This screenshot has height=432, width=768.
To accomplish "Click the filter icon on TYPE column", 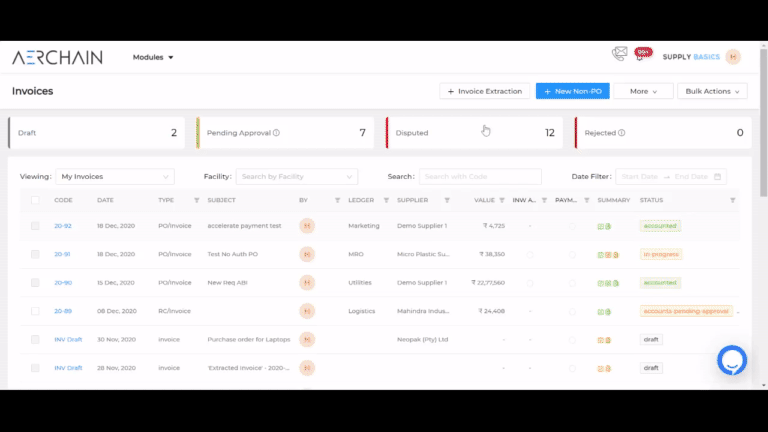I will 196,200.
